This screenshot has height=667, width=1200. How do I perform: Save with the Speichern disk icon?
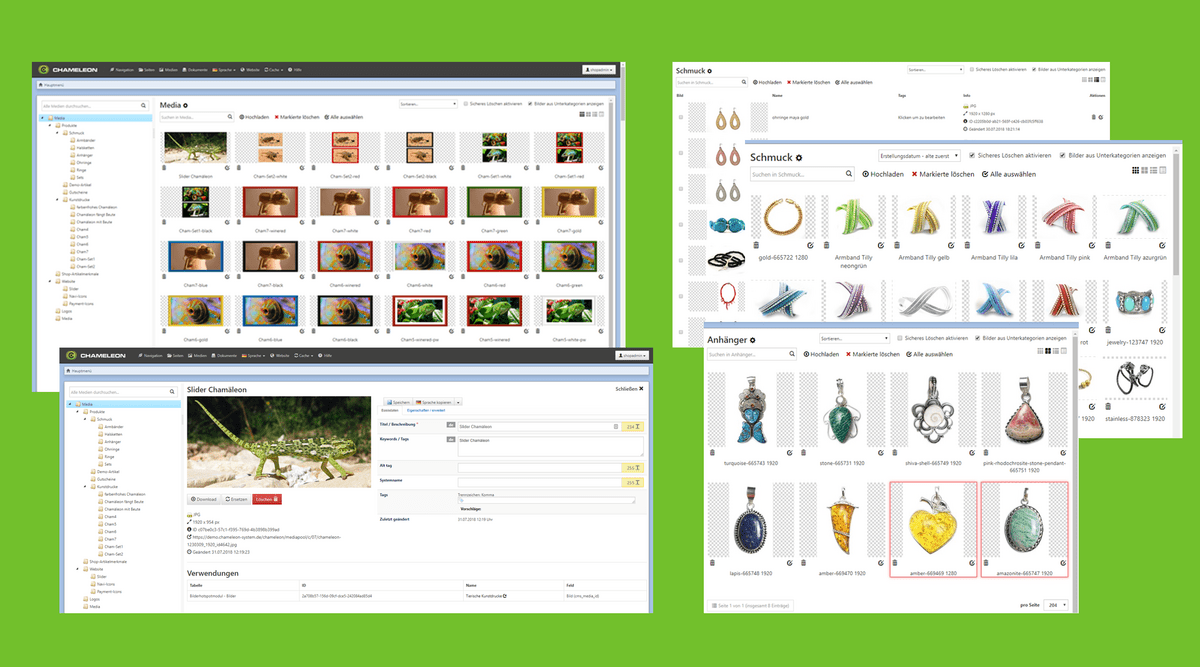point(389,402)
